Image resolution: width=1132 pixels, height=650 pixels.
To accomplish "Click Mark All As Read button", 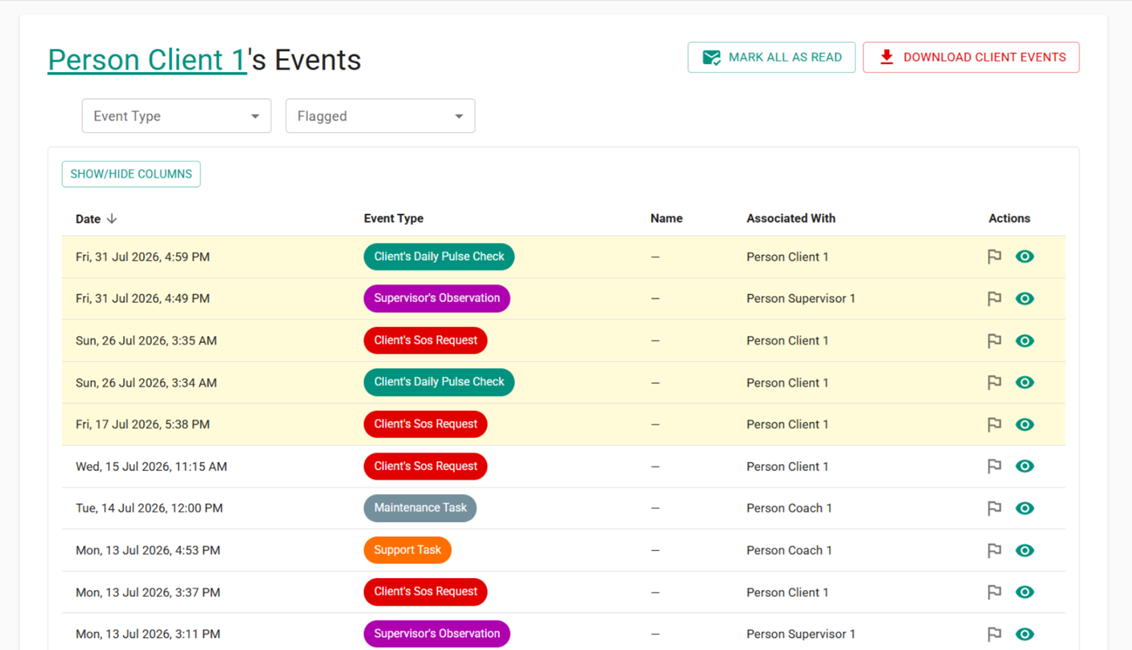I will pyautogui.click(x=771, y=57).
